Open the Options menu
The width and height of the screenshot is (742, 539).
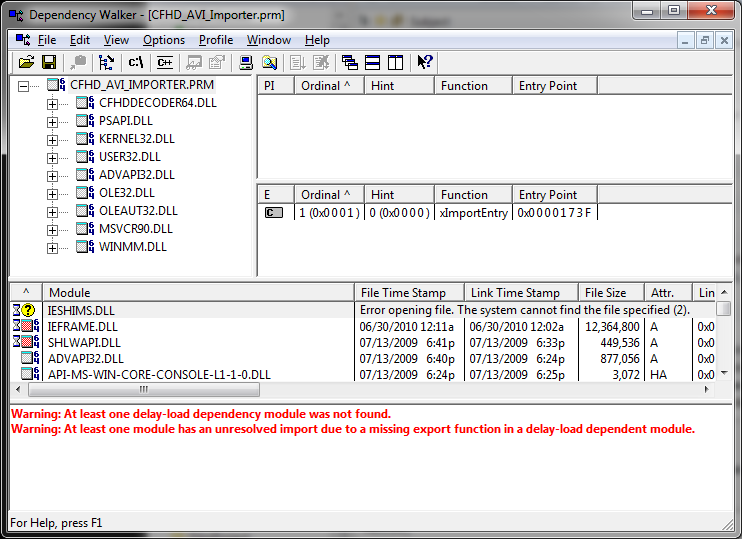163,40
